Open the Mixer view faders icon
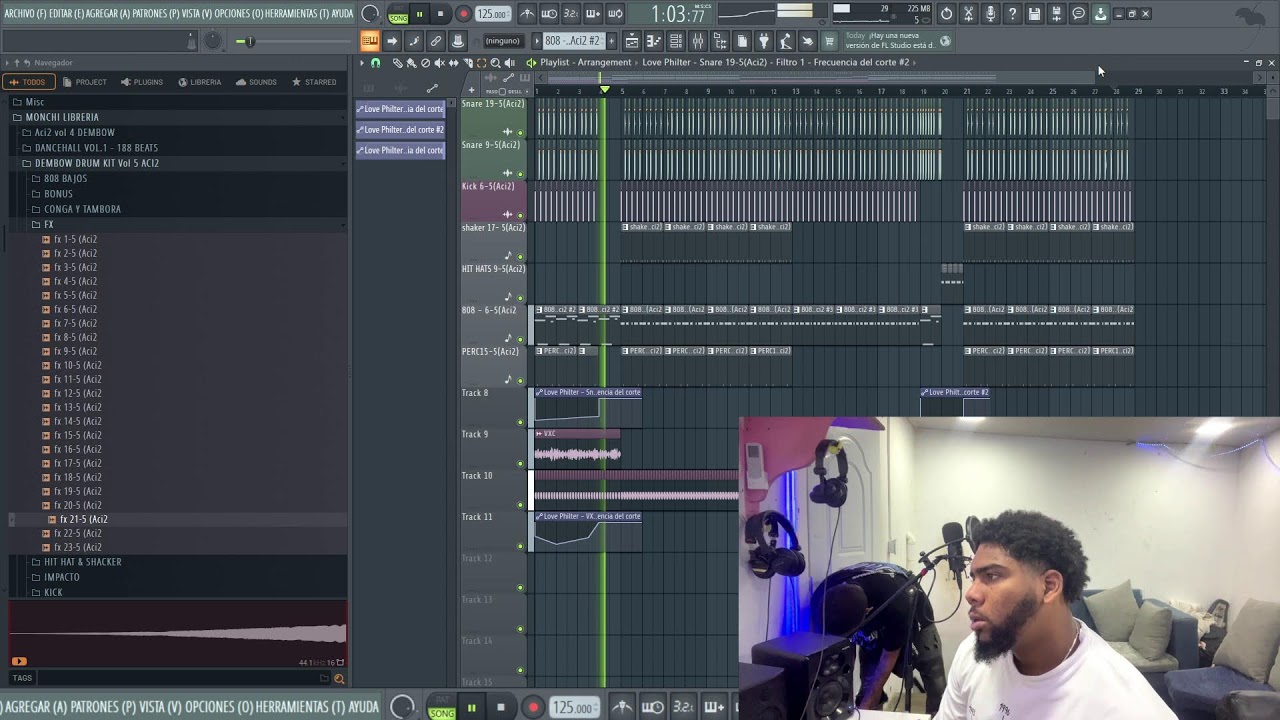 tap(698, 41)
